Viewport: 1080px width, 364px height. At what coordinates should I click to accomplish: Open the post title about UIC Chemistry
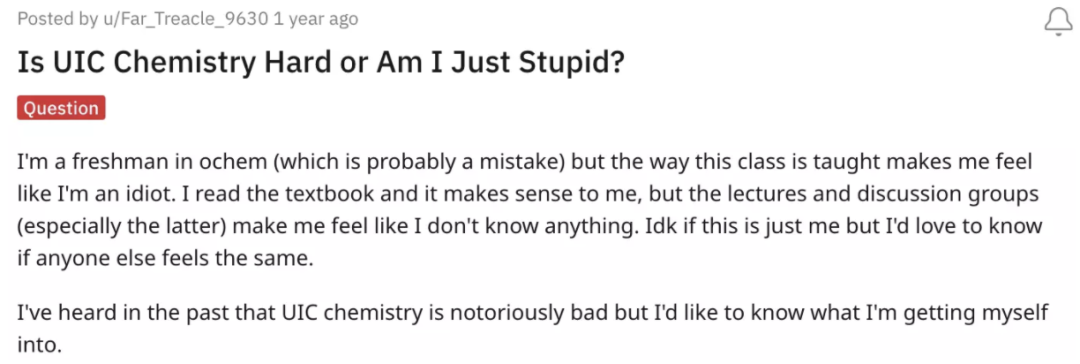coord(321,63)
